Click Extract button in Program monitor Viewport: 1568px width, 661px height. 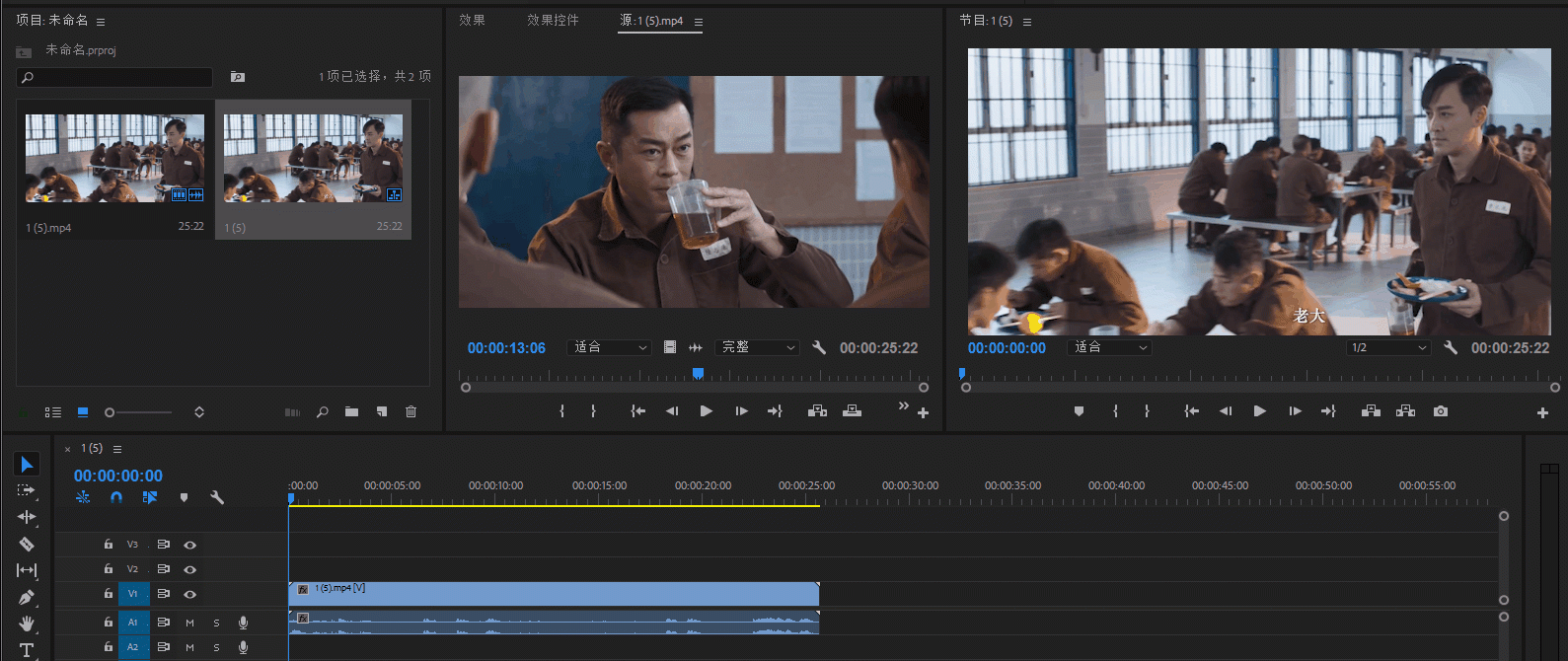click(1405, 411)
